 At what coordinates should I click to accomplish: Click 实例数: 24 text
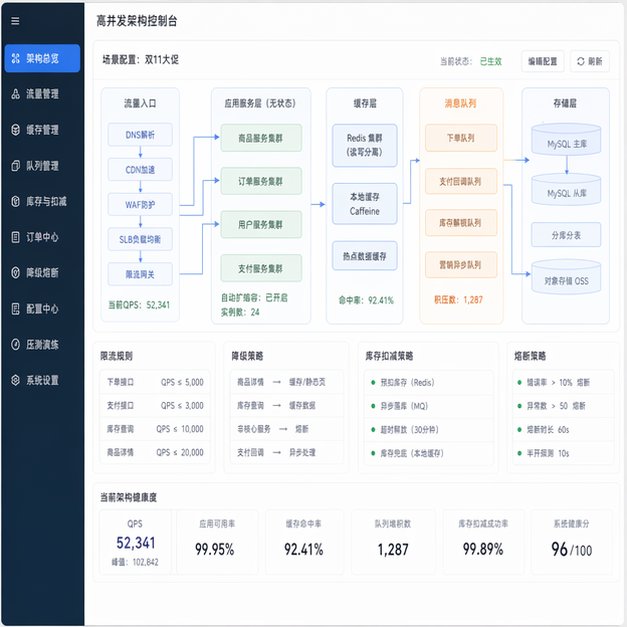pos(240,312)
